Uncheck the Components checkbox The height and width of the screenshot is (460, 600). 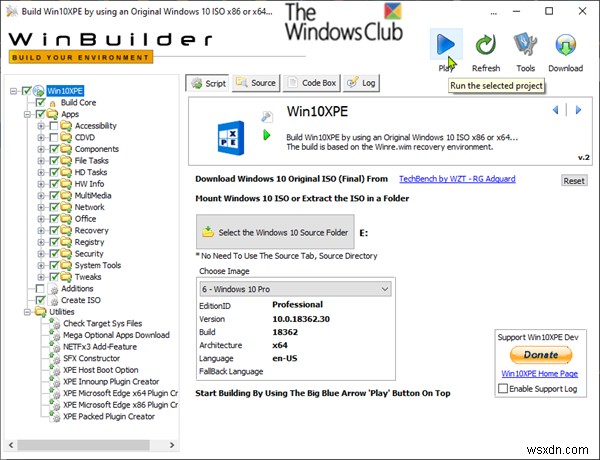(x=54, y=149)
